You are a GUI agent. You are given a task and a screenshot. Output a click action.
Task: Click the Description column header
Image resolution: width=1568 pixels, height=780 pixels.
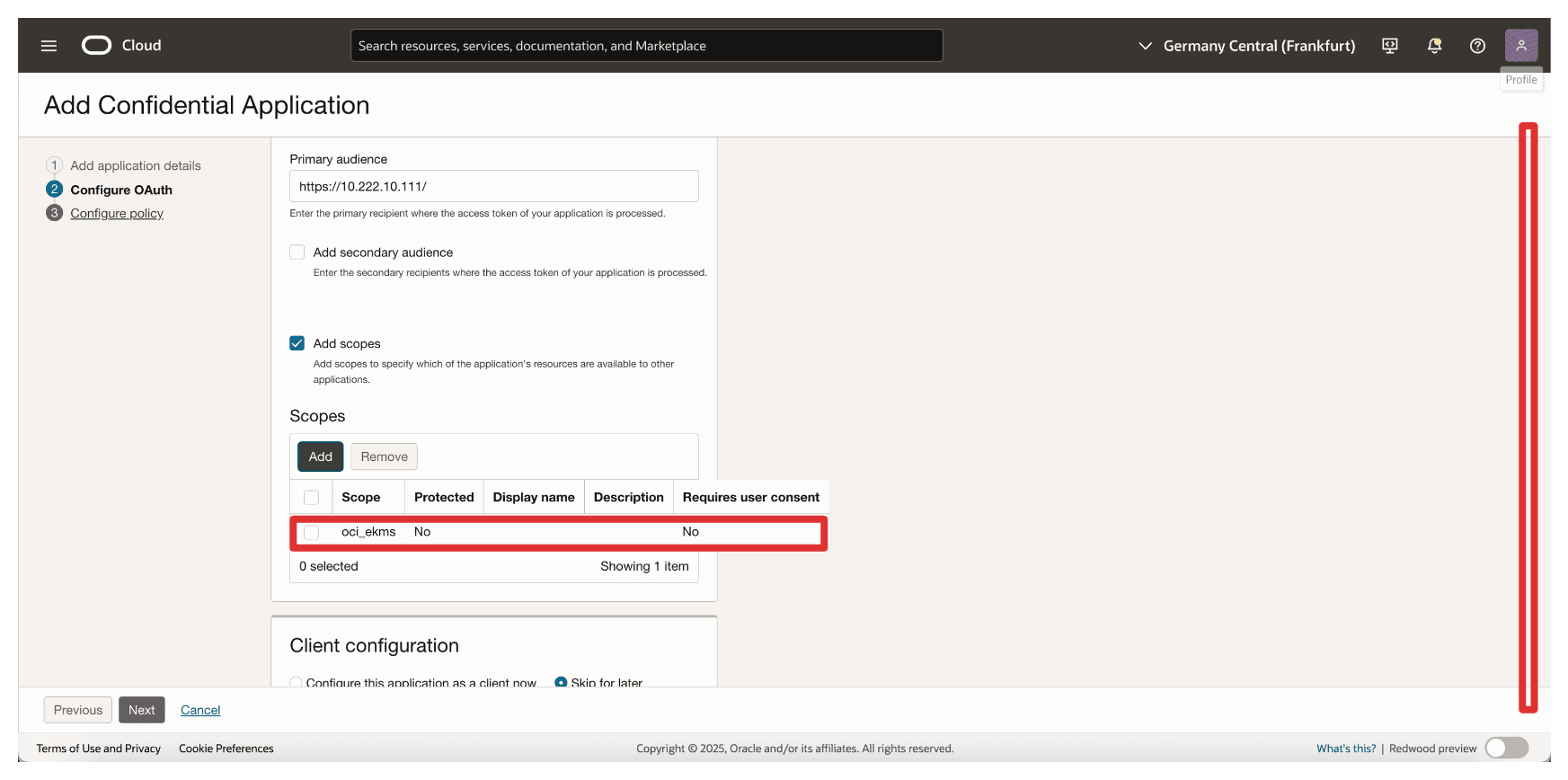click(629, 497)
